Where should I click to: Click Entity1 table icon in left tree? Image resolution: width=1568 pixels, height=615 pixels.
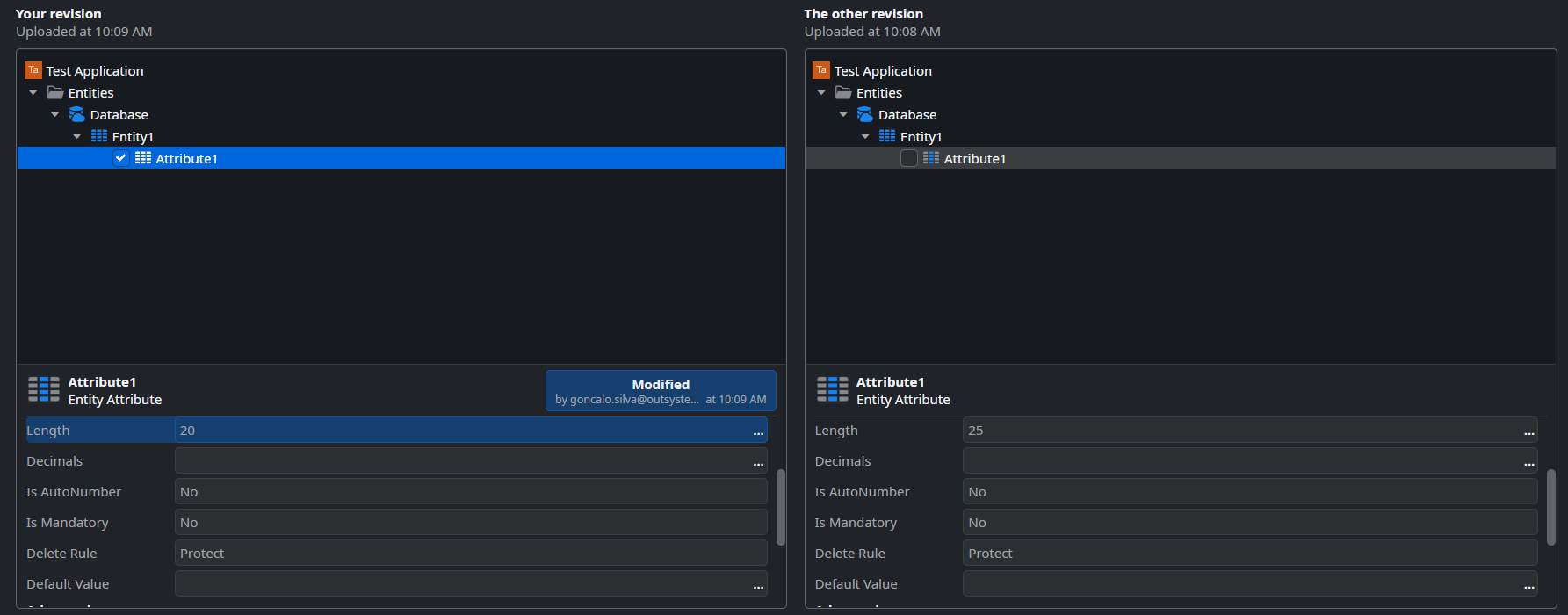coord(99,136)
